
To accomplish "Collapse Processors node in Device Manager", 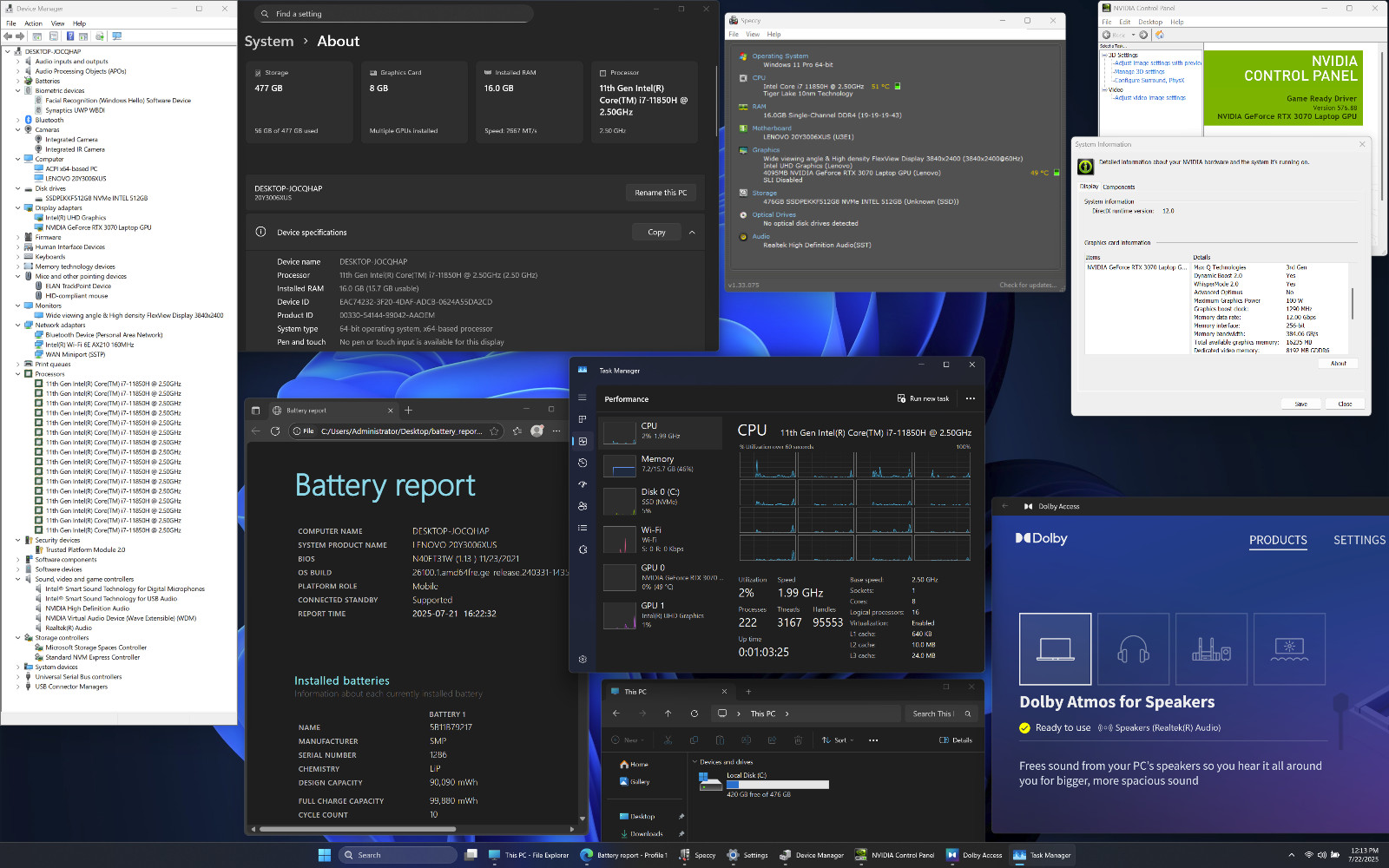I will click(17, 374).
